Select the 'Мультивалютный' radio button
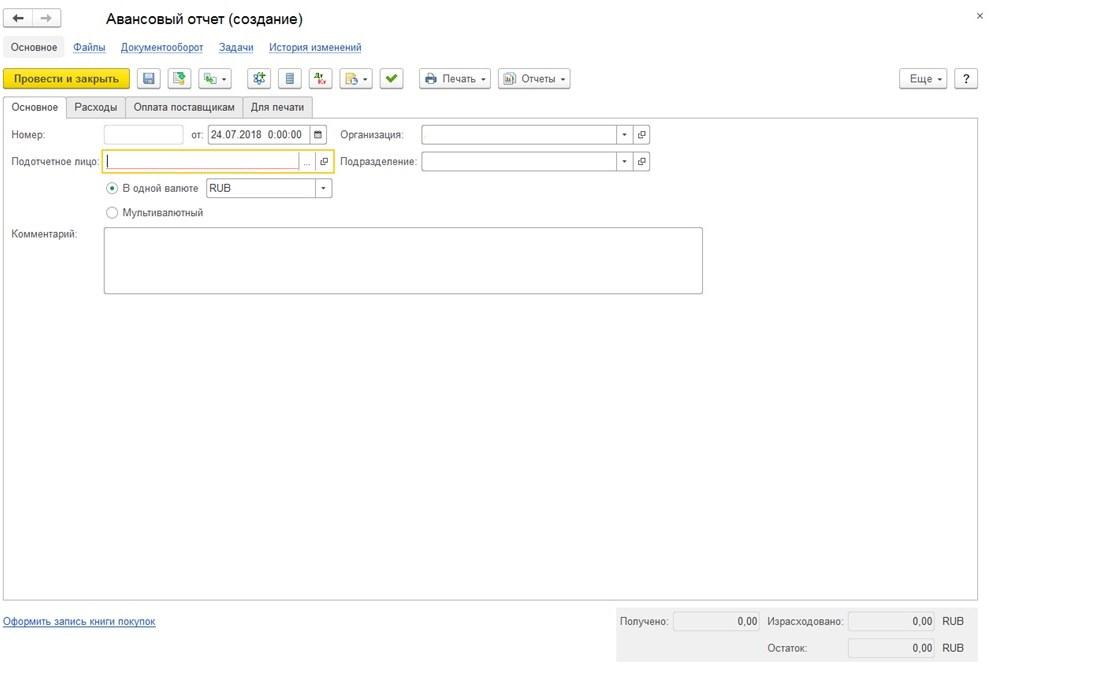 pyautogui.click(x=112, y=213)
